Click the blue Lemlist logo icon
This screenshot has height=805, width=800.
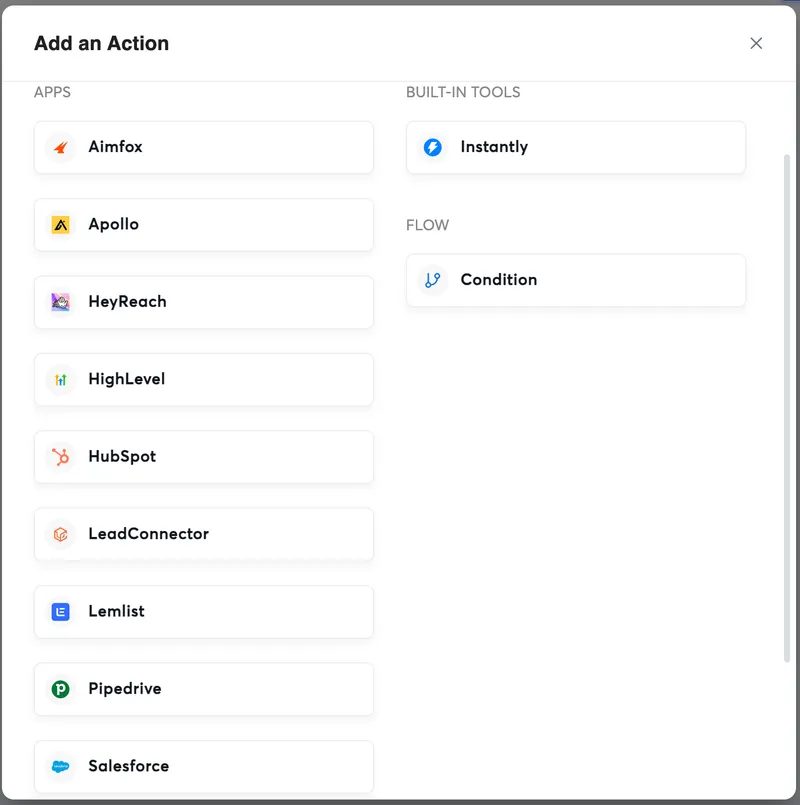61,612
